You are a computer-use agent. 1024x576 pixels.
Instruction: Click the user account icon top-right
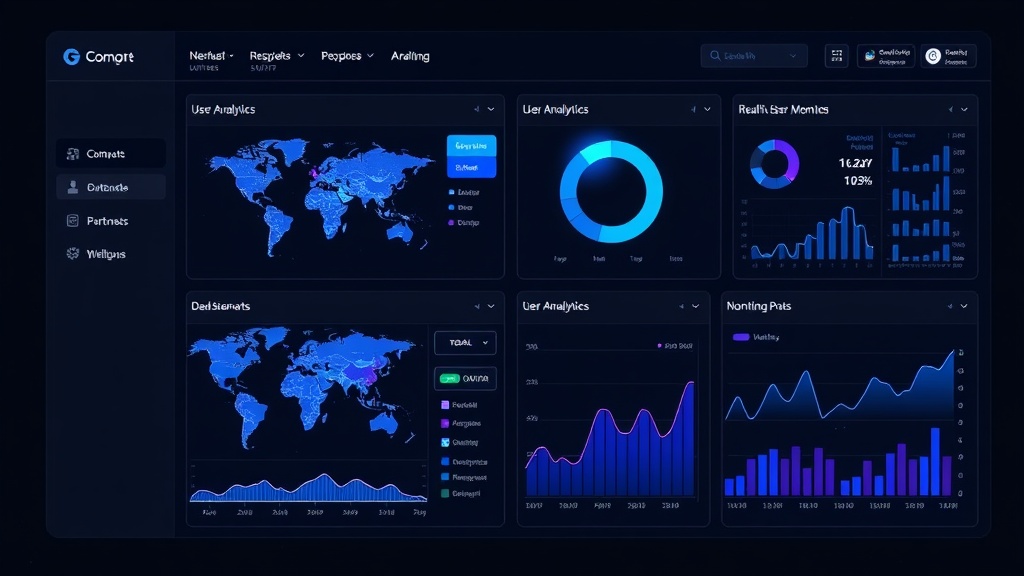pyautogui.click(x=933, y=56)
